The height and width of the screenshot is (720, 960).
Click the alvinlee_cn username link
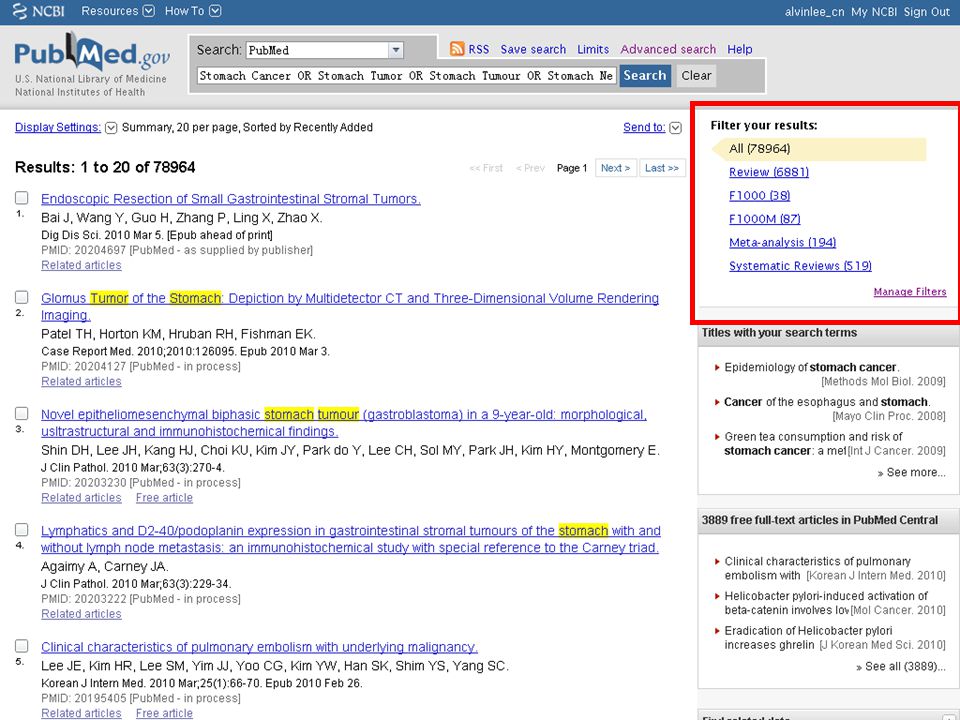click(x=814, y=12)
